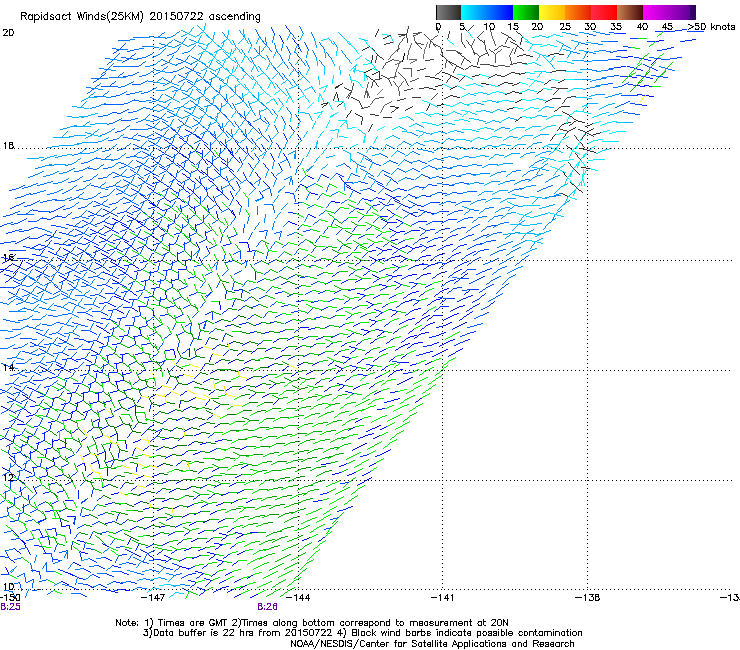
Task: Click the longitude axis label -141
Action: [x=443, y=598]
